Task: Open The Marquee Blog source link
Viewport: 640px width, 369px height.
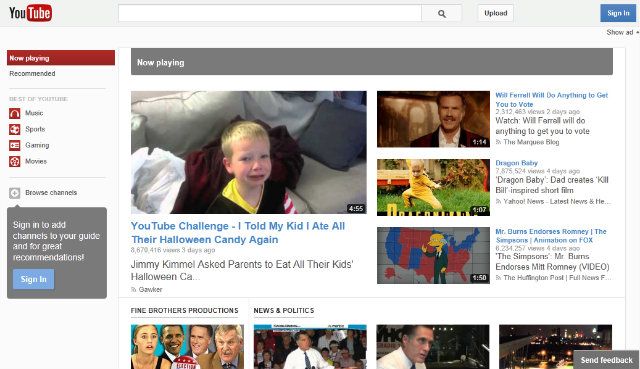Action: tap(531, 142)
